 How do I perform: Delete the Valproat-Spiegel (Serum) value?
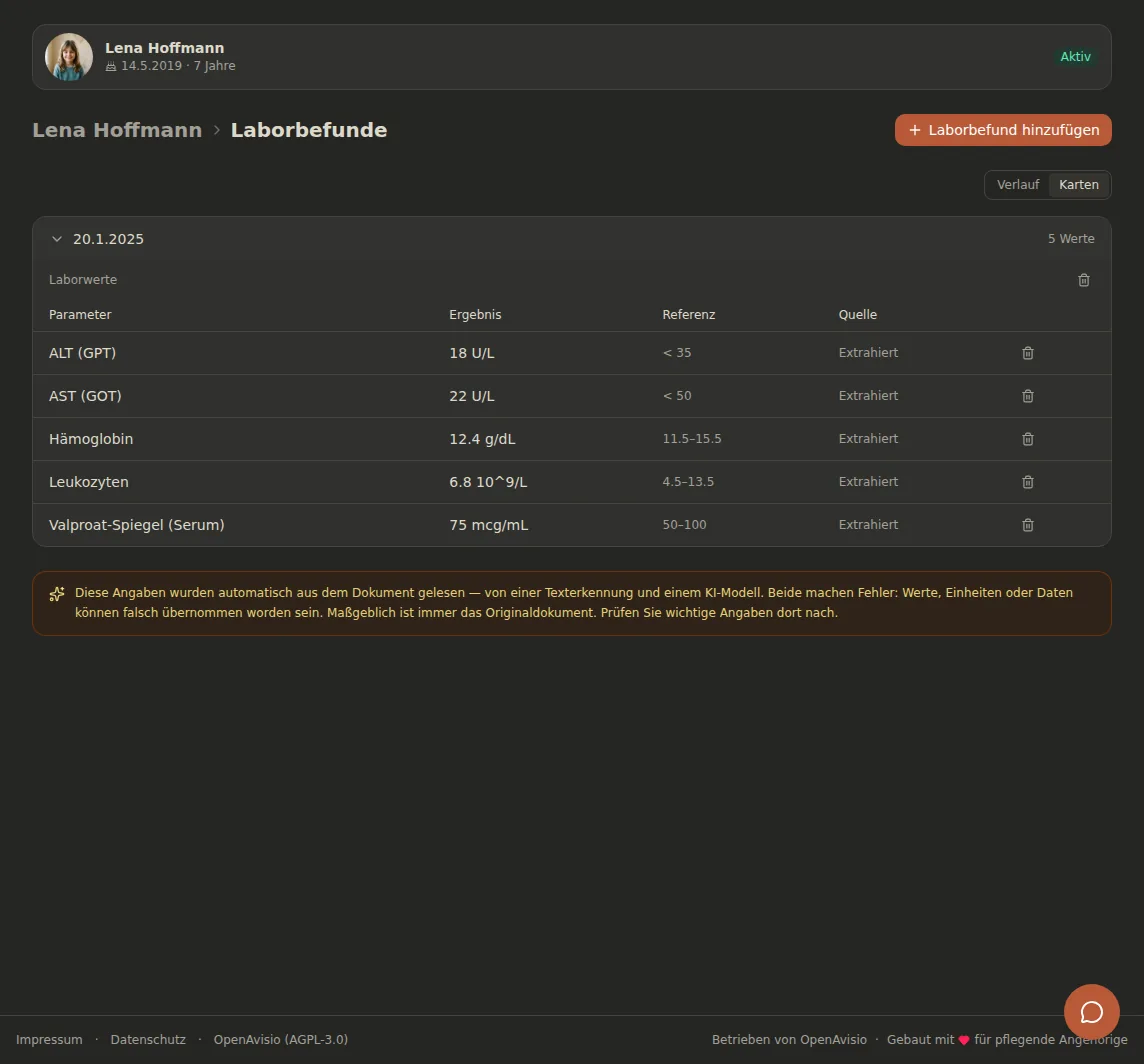(1027, 525)
